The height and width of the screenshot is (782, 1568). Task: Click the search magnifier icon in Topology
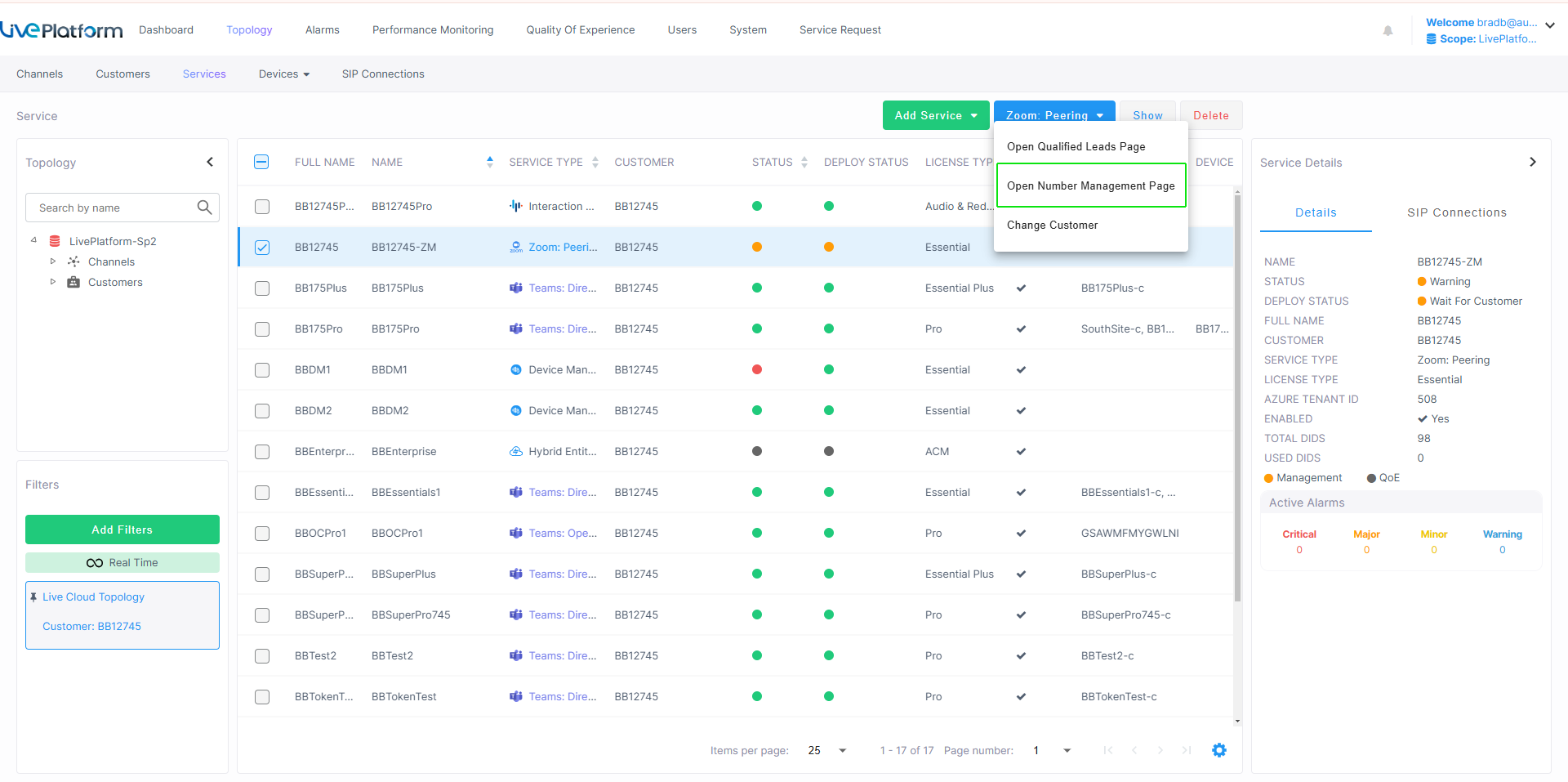(205, 208)
